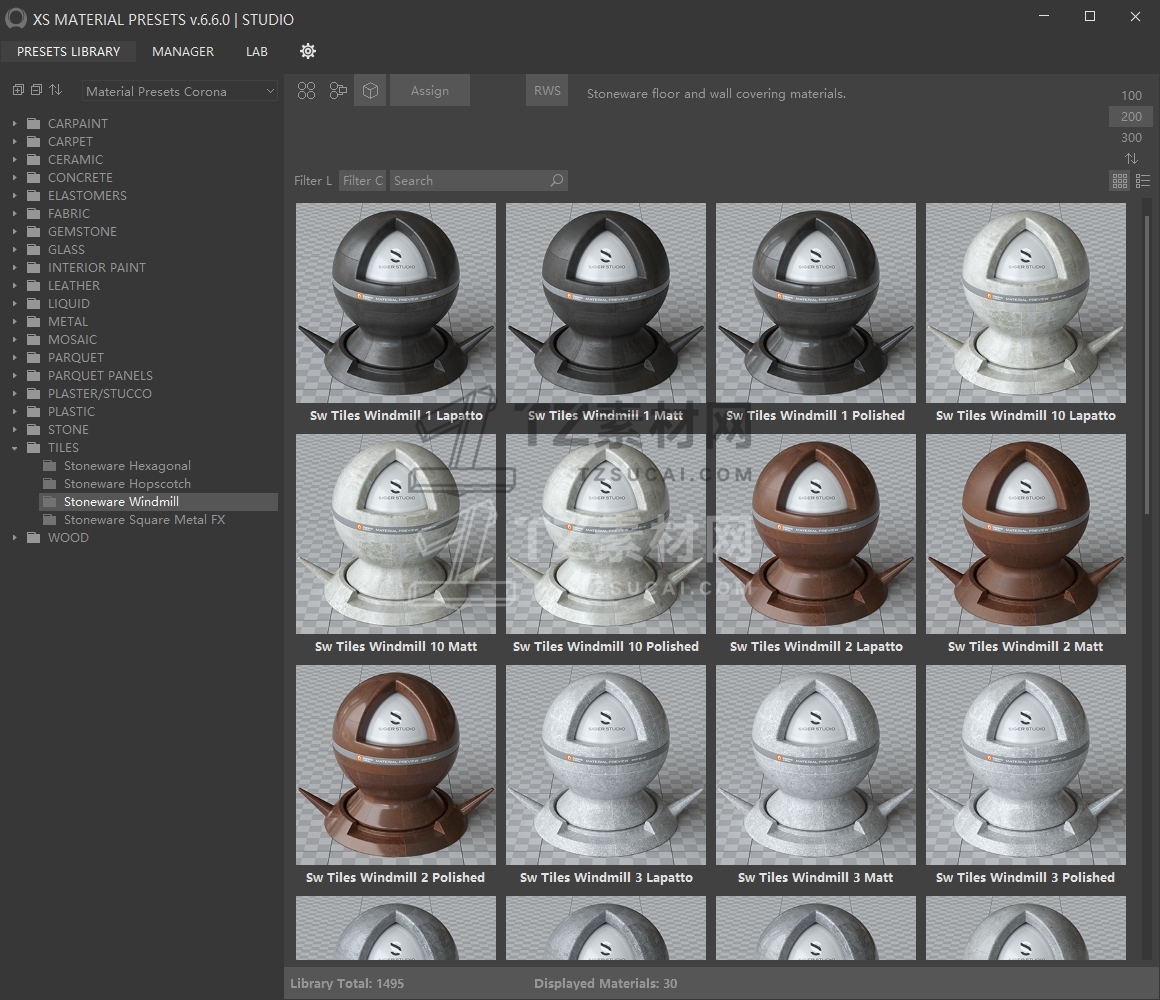The image size is (1160, 1000).
Task: Expand the CARPET folder arrow
Action: [14, 141]
